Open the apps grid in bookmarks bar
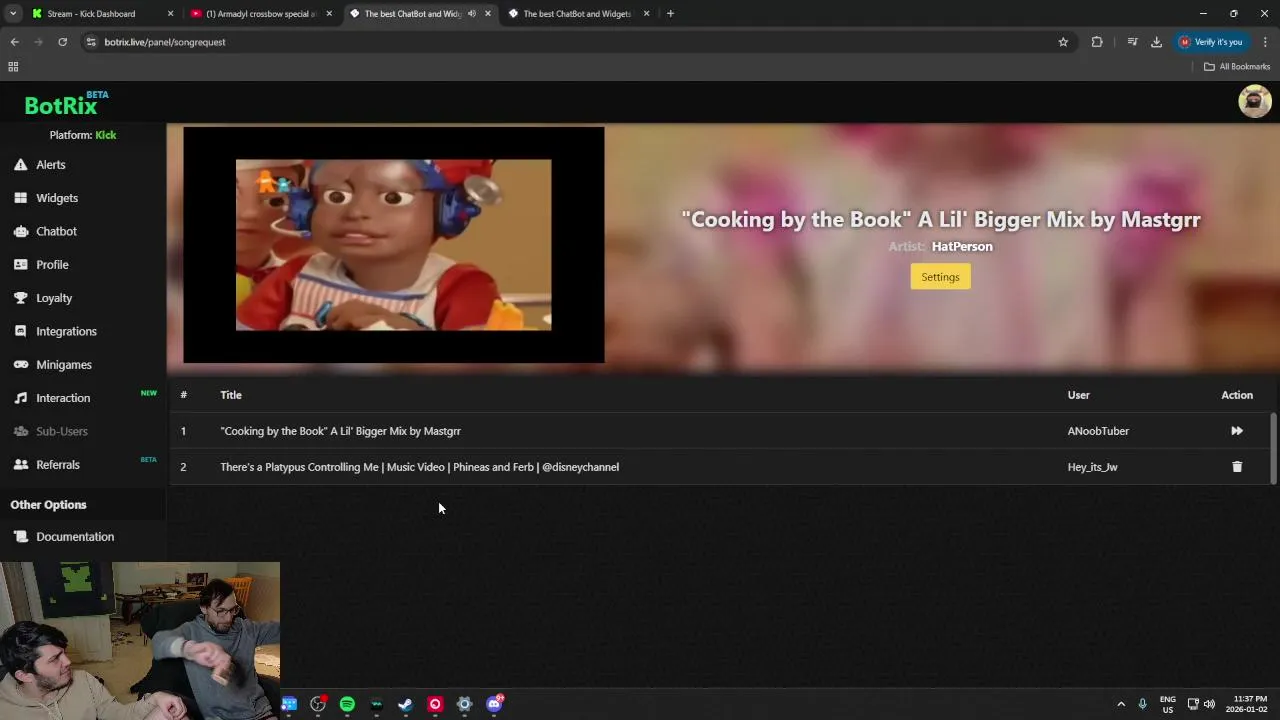 click(x=13, y=67)
